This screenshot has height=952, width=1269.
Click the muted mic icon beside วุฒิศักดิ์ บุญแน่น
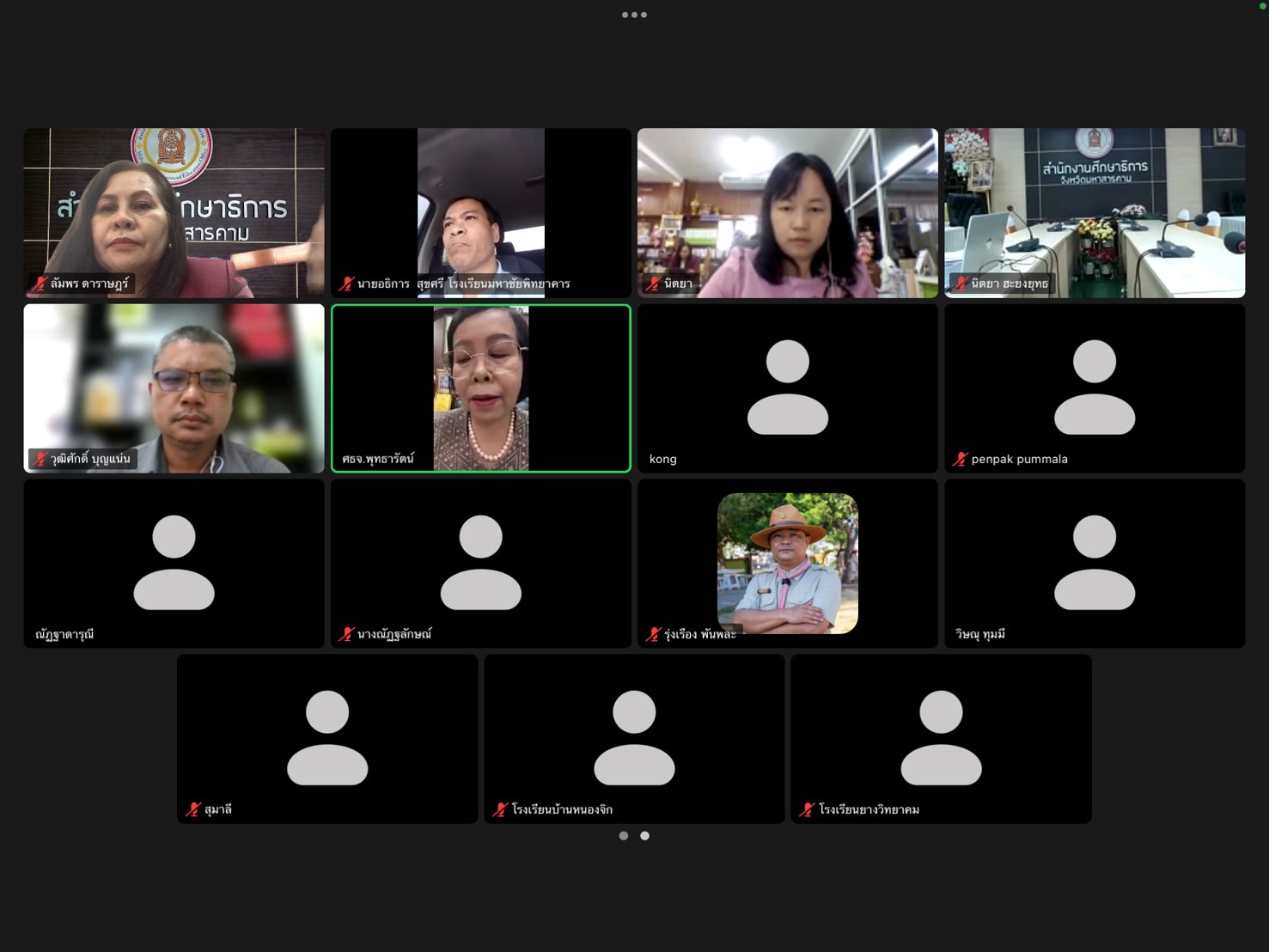click(x=39, y=459)
